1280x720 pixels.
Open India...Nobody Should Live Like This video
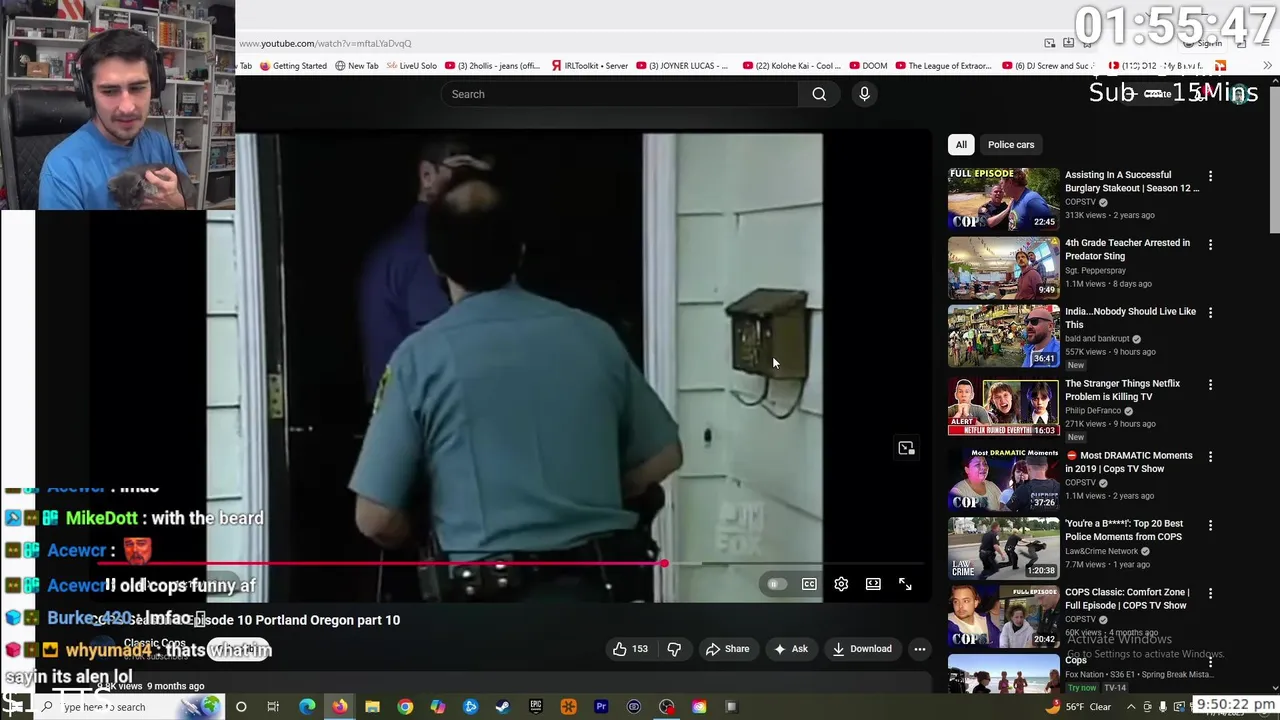coord(1130,318)
